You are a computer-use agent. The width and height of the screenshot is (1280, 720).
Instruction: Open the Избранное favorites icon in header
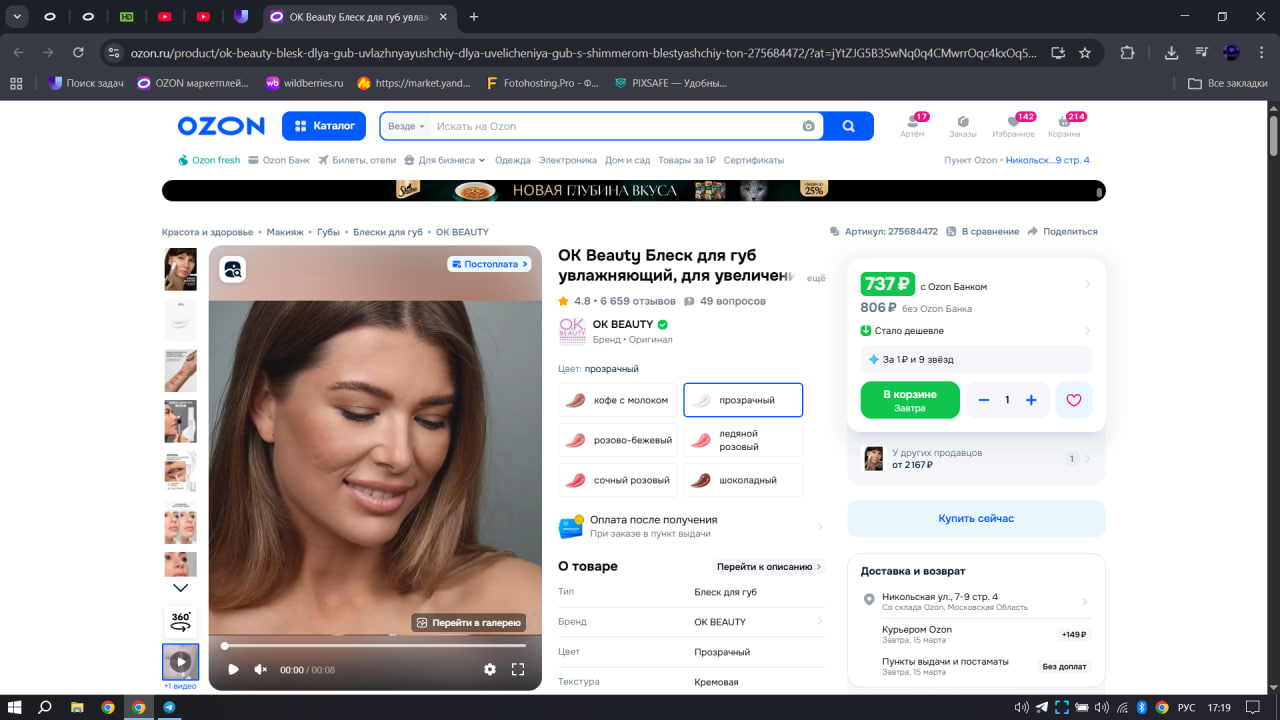pyautogui.click(x=1013, y=125)
